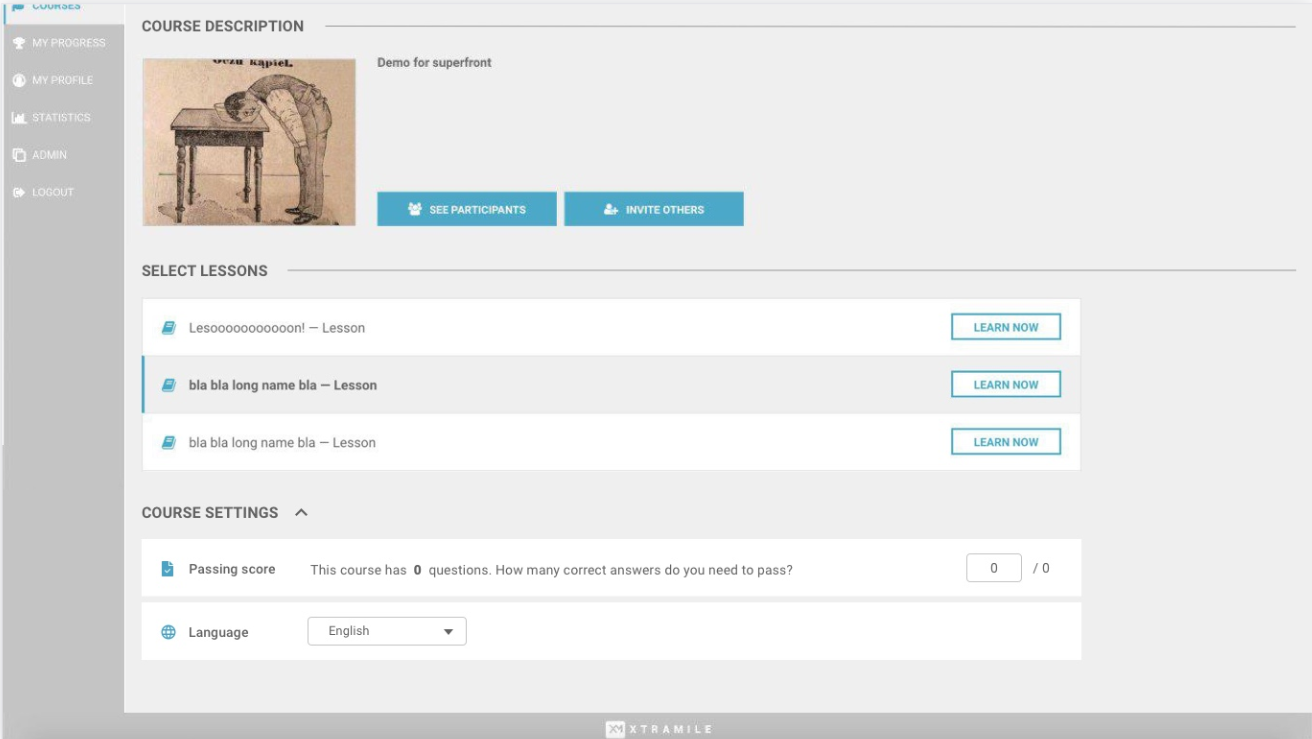Collapse the Course Settings section chevron
This screenshot has height=739, width=1312.
click(x=301, y=512)
